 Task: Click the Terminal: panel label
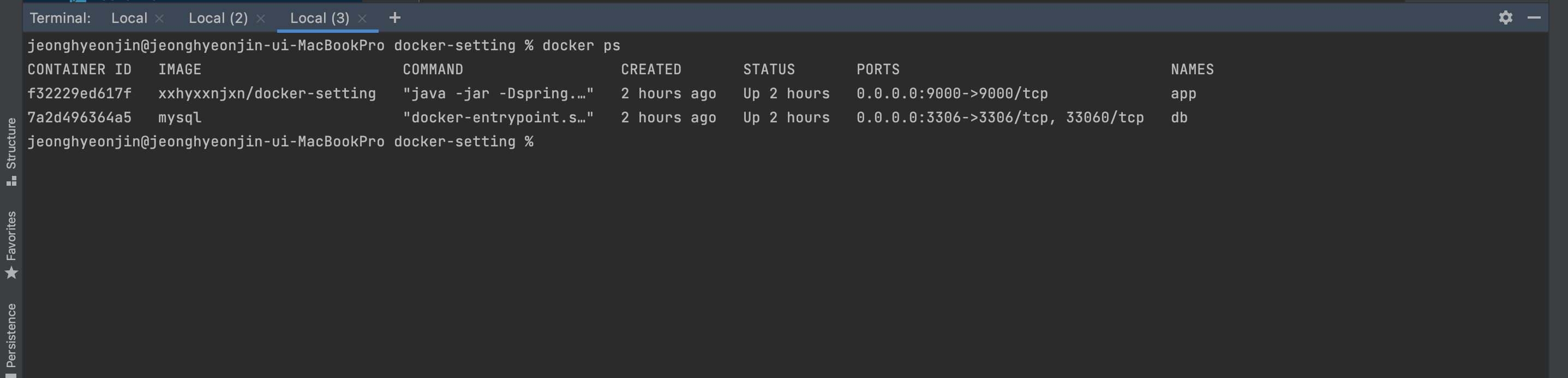pyautogui.click(x=60, y=18)
